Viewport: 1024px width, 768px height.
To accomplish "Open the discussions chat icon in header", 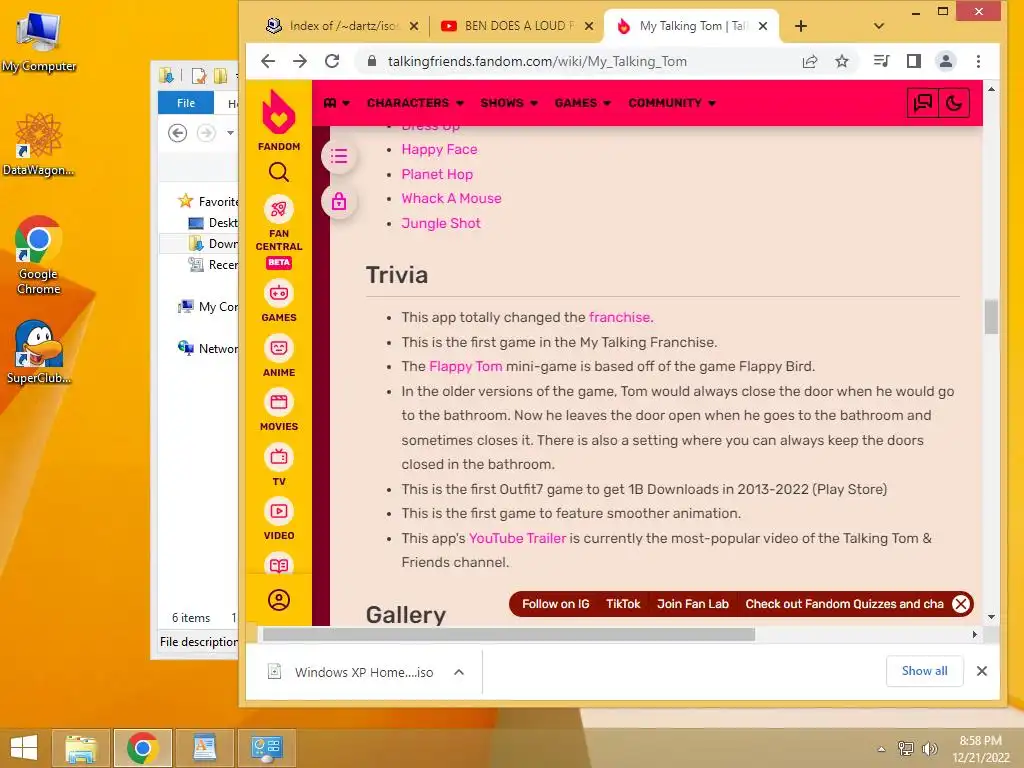I will point(923,103).
